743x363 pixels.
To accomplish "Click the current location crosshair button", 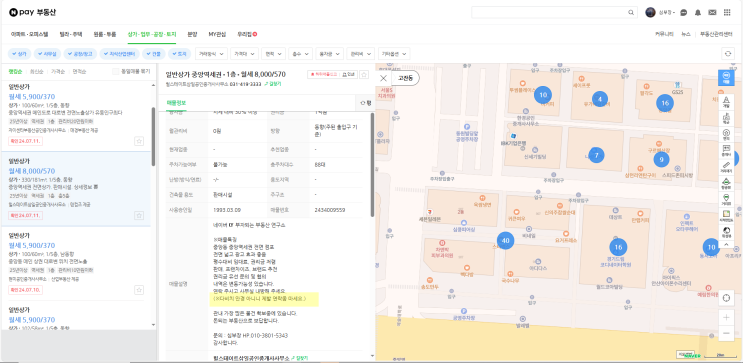I will click(x=726, y=299).
